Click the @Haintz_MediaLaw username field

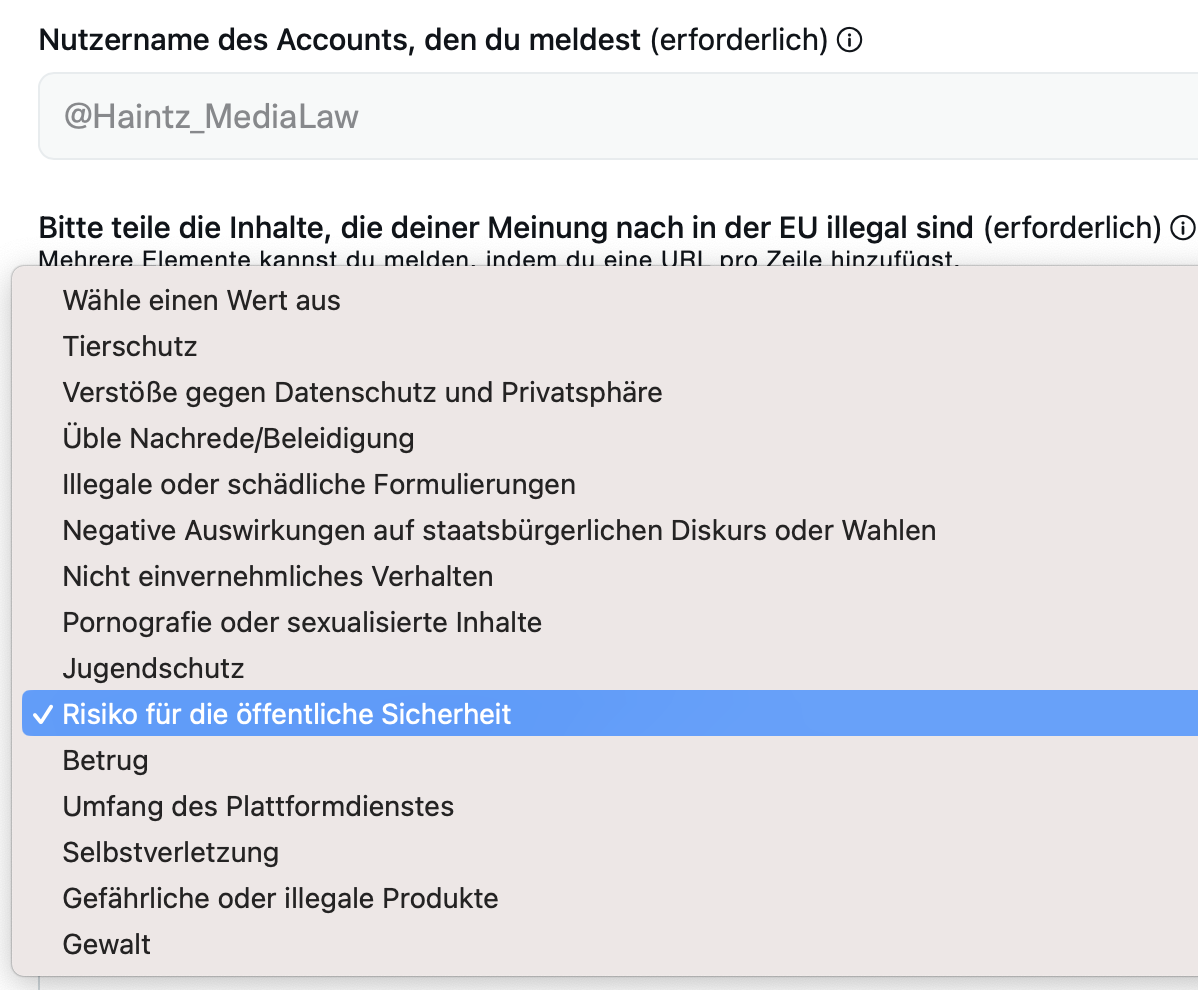pos(600,117)
